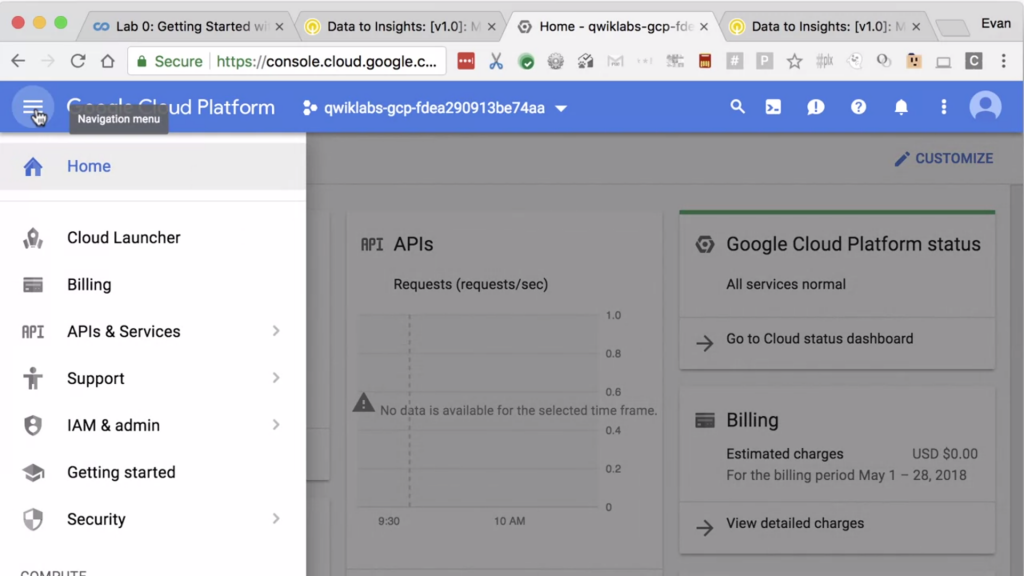Click the scissors extension icon
1024x576 pixels.
pos(496,61)
